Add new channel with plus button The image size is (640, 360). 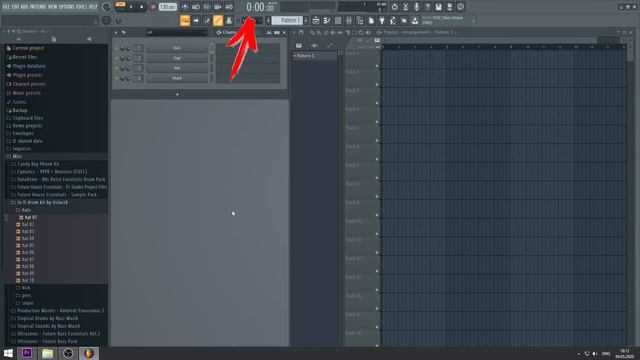pyautogui.click(x=177, y=94)
